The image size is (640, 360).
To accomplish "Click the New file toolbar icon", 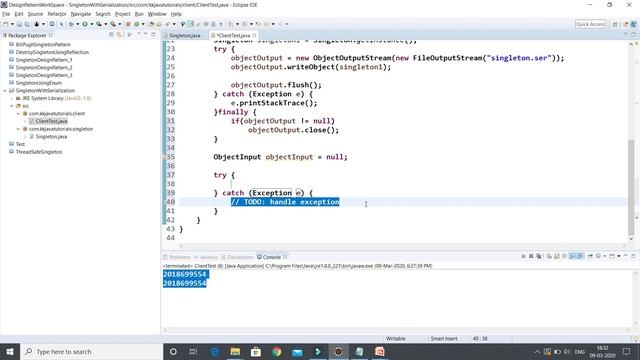I will click(x=6, y=24).
